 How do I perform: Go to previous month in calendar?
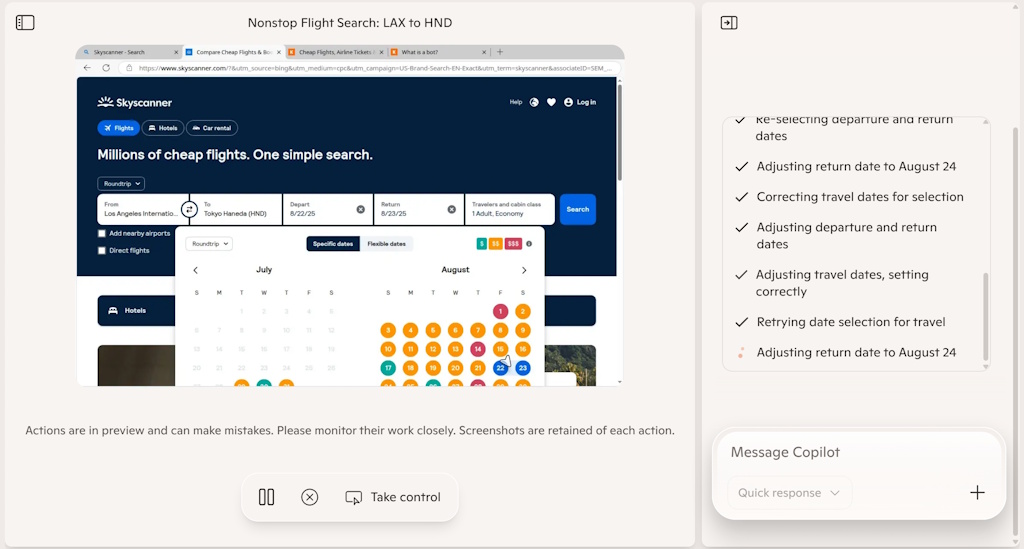point(195,270)
